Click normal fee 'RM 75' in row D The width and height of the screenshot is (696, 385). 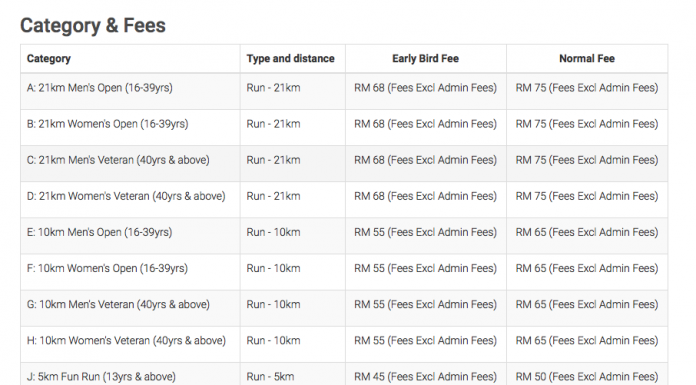[x=531, y=196]
